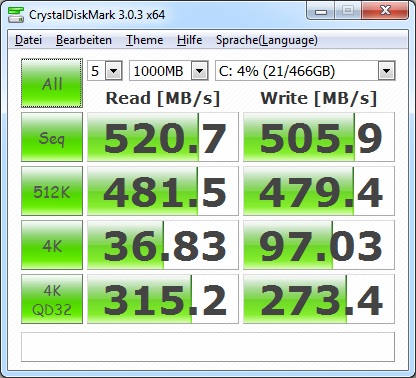Minimize the CrystalDiskMark window
Viewport: 416px width, 378px height.
(x=321, y=11)
